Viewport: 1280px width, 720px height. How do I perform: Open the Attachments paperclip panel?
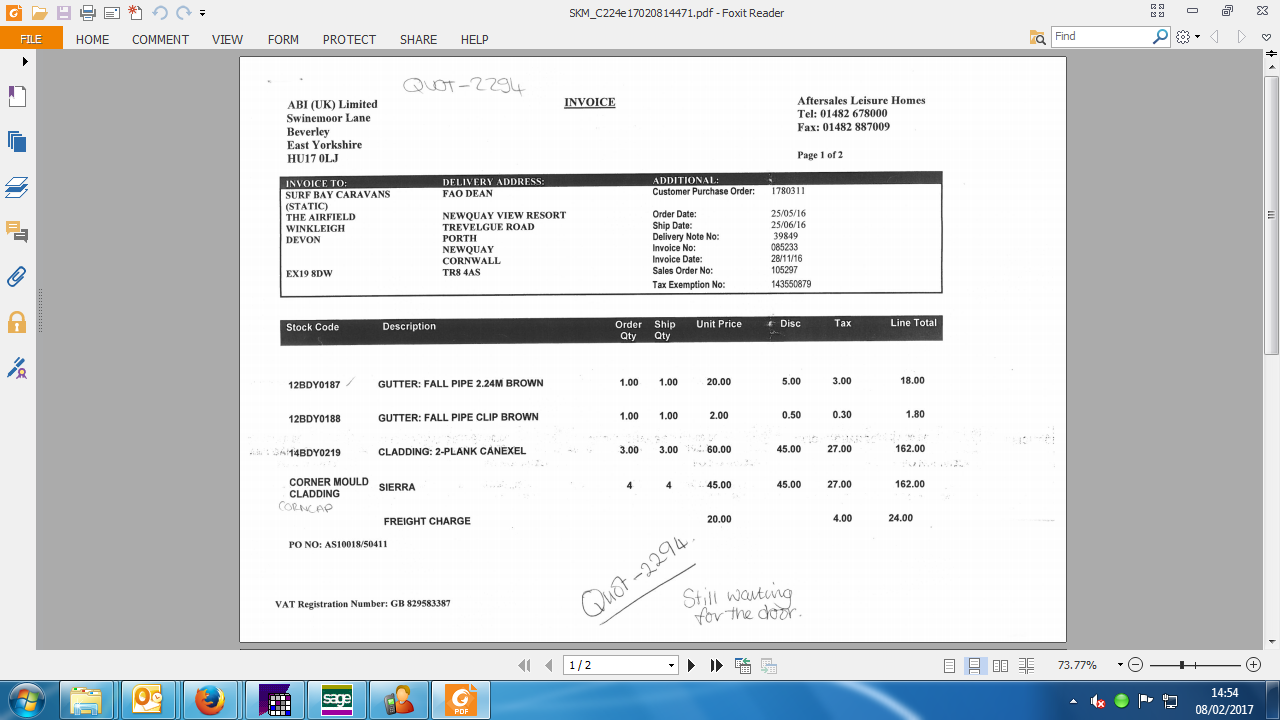(17, 277)
